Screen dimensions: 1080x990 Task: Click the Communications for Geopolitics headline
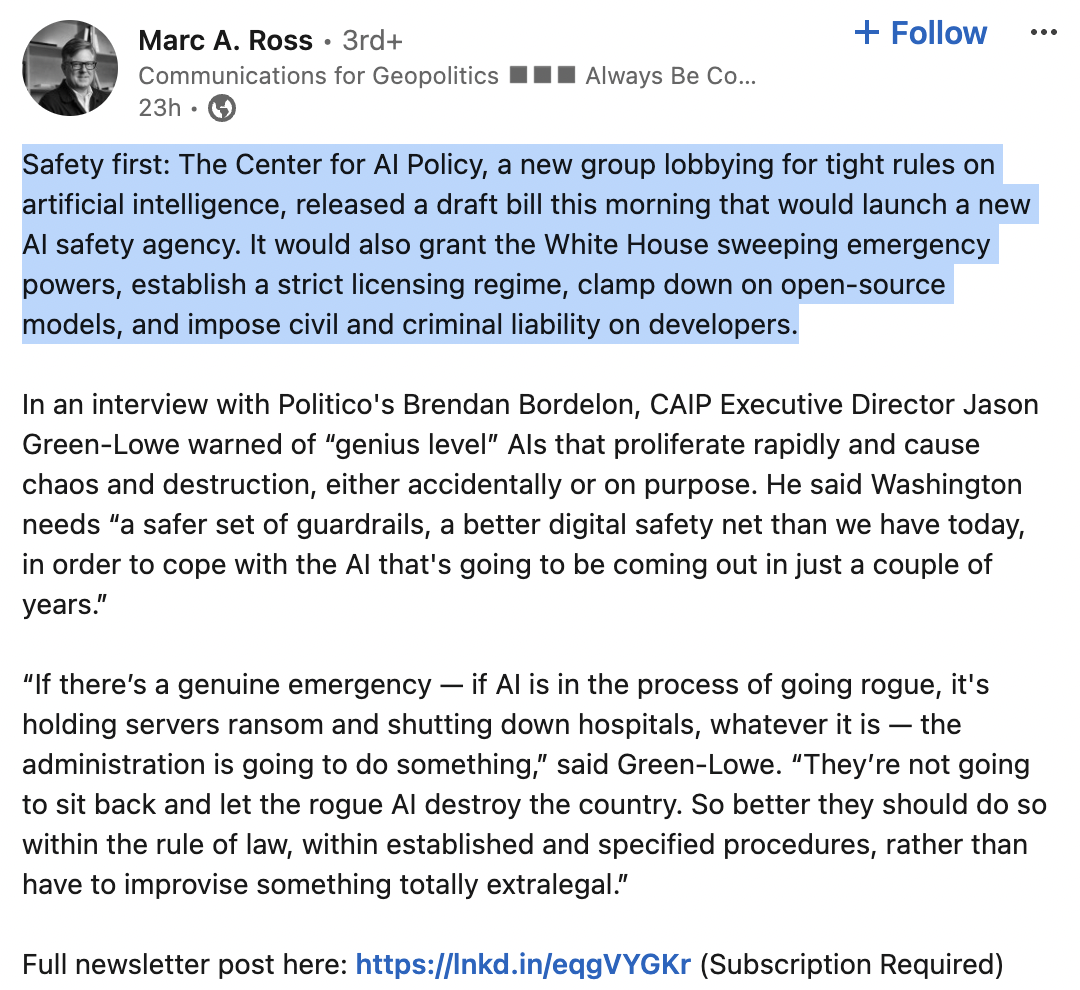pyautogui.click(x=318, y=75)
